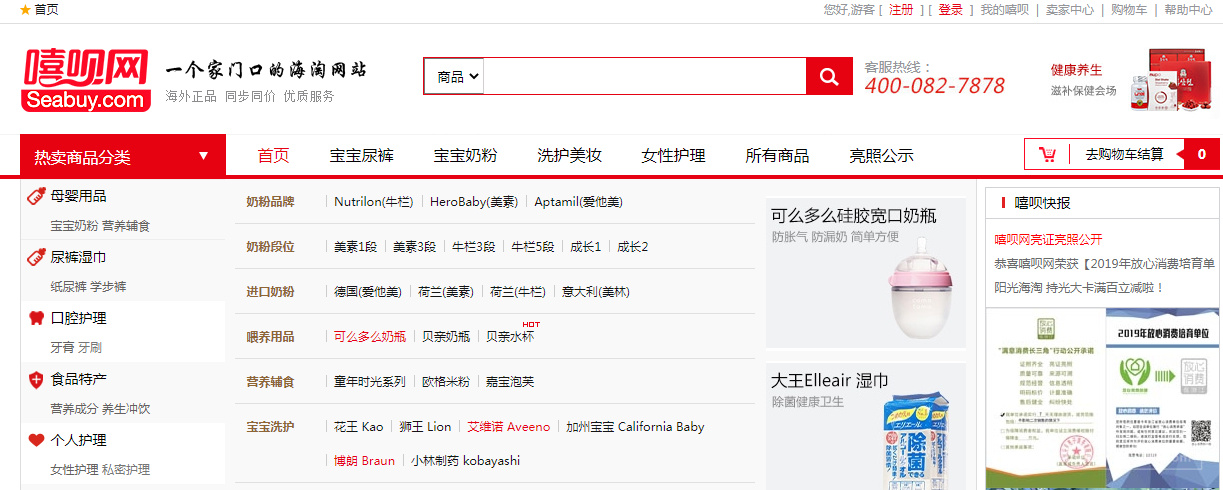
Task: Click 美素1段 link
Action: 355,247
